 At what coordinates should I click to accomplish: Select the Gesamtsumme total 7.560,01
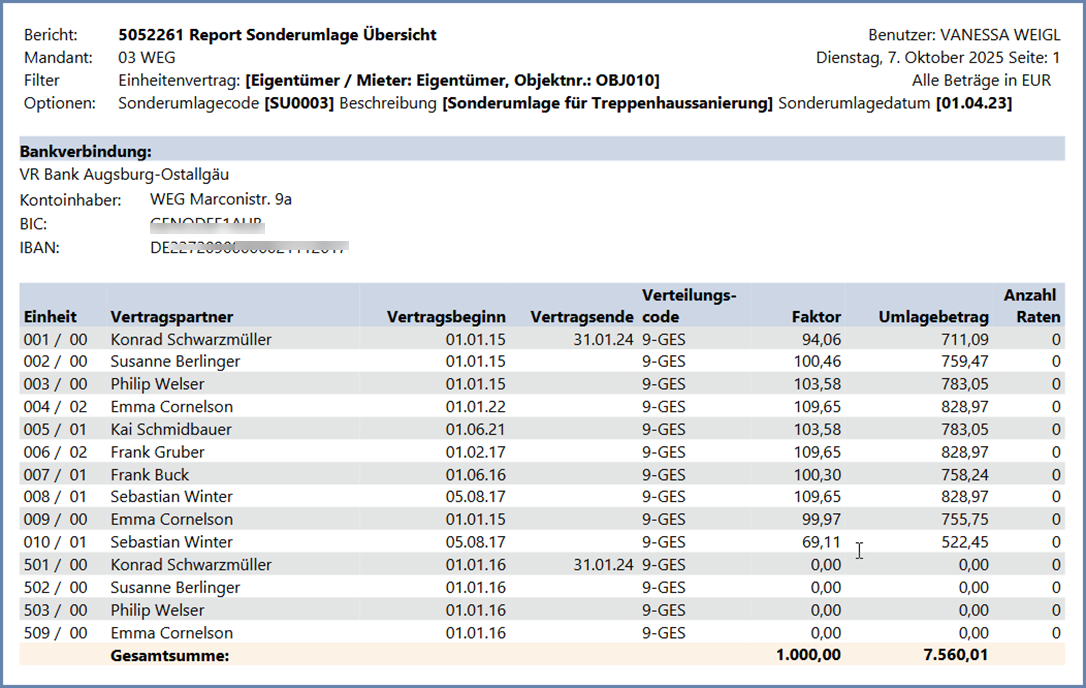957,655
